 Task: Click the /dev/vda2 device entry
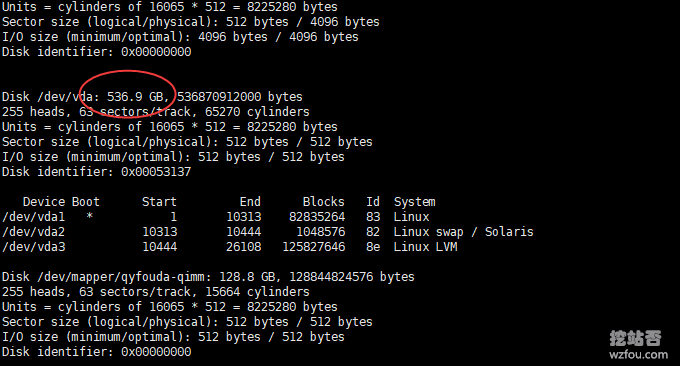click(x=33, y=232)
